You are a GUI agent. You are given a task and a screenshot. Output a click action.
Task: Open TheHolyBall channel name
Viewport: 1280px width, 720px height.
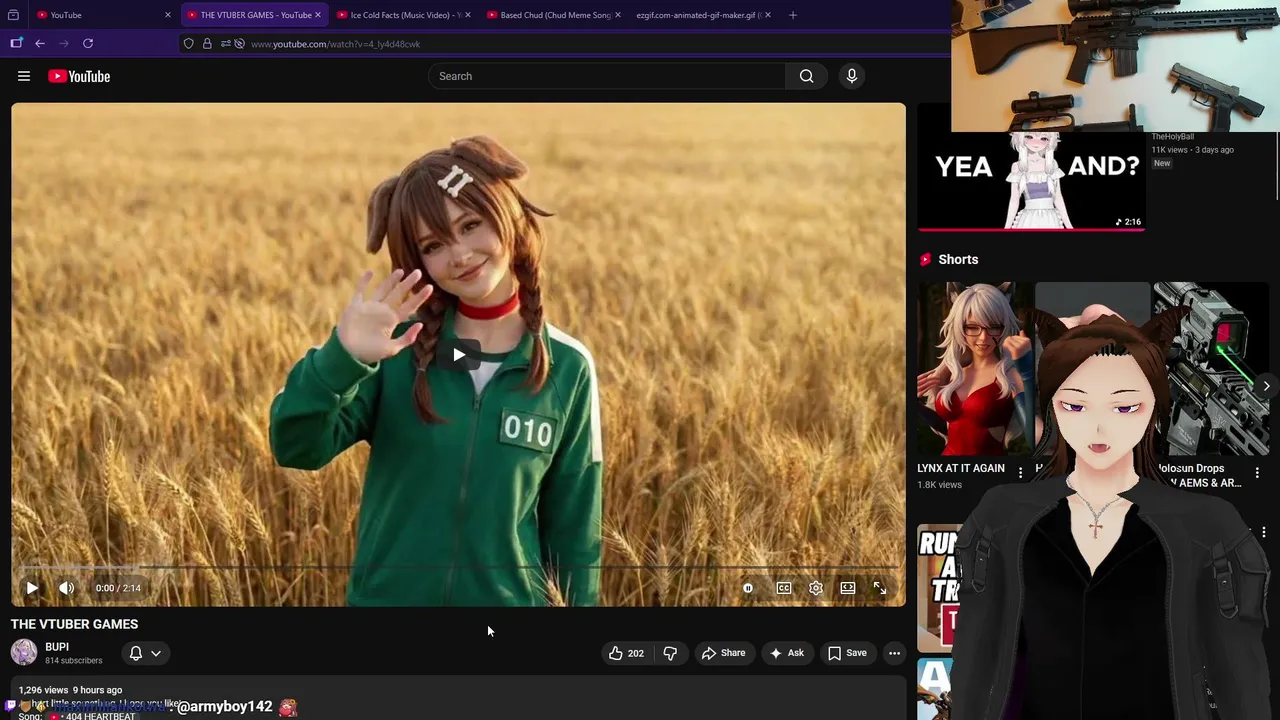(x=1172, y=137)
